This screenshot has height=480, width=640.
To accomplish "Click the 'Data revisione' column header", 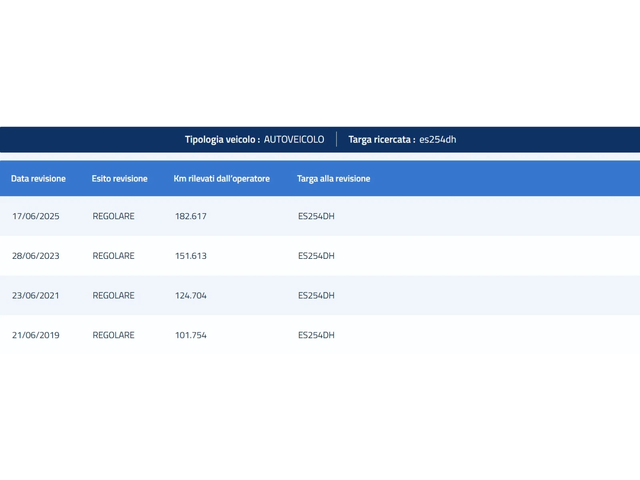I will point(39,179).
